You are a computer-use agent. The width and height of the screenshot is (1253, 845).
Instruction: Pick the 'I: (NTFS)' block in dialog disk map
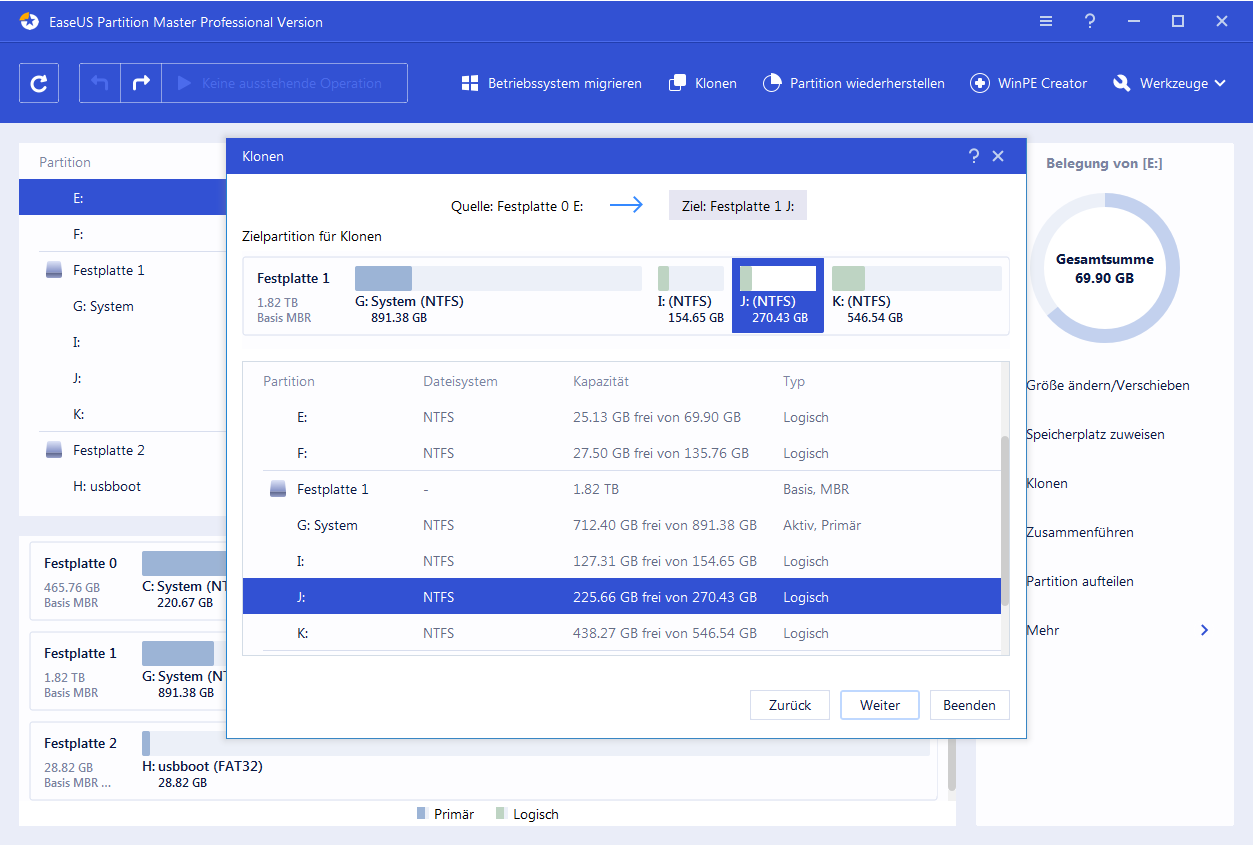coord(691,295)
